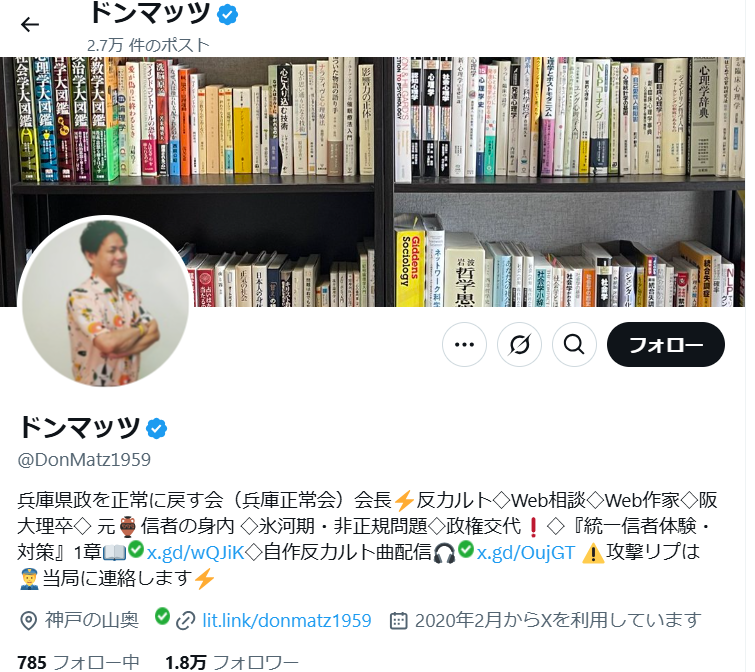Click the verified badge in the top header
755x672 pixels.
(227, 14)
